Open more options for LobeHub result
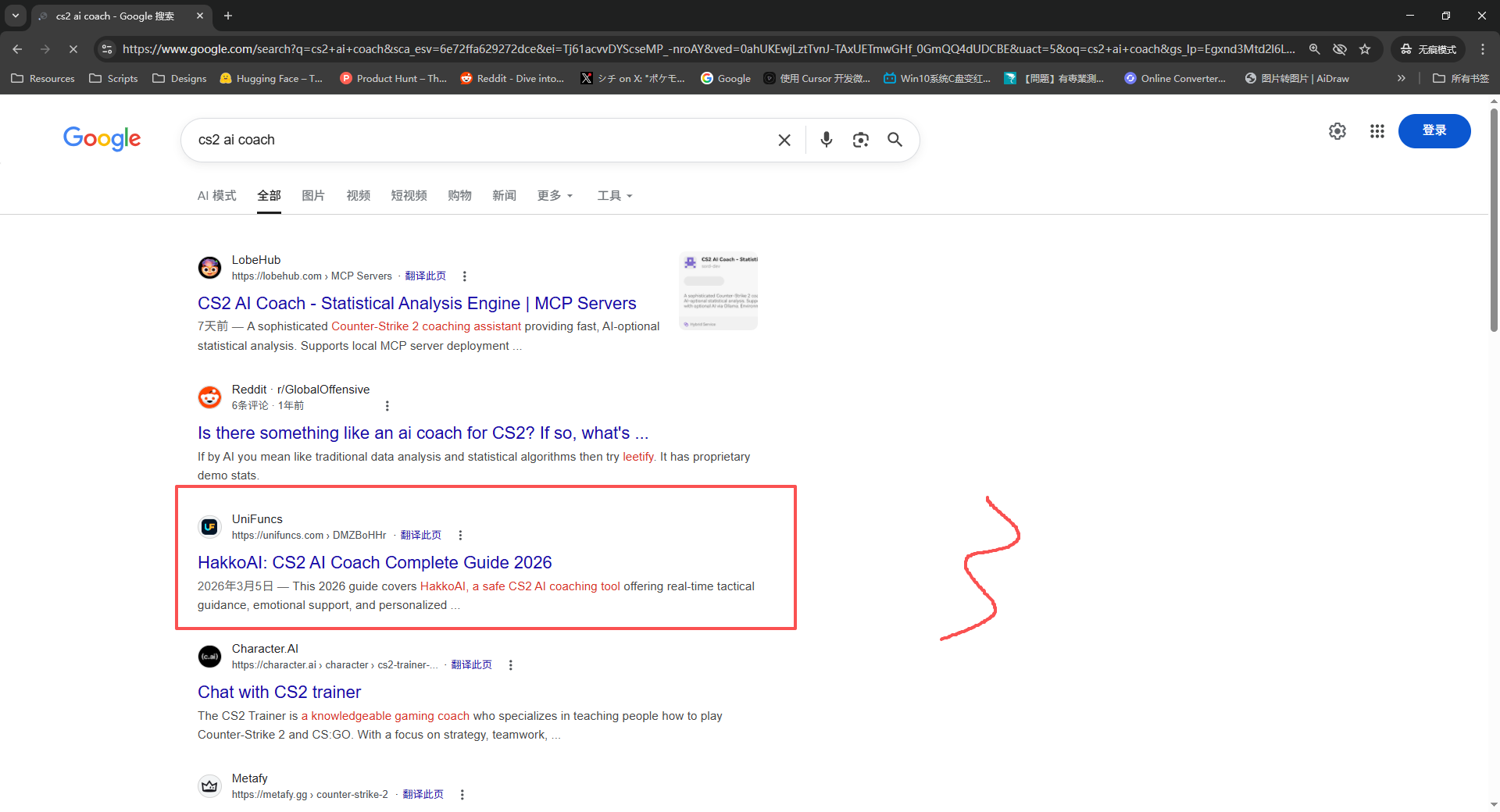Screen dimensions: 1500x812 [x=465, y=276]
